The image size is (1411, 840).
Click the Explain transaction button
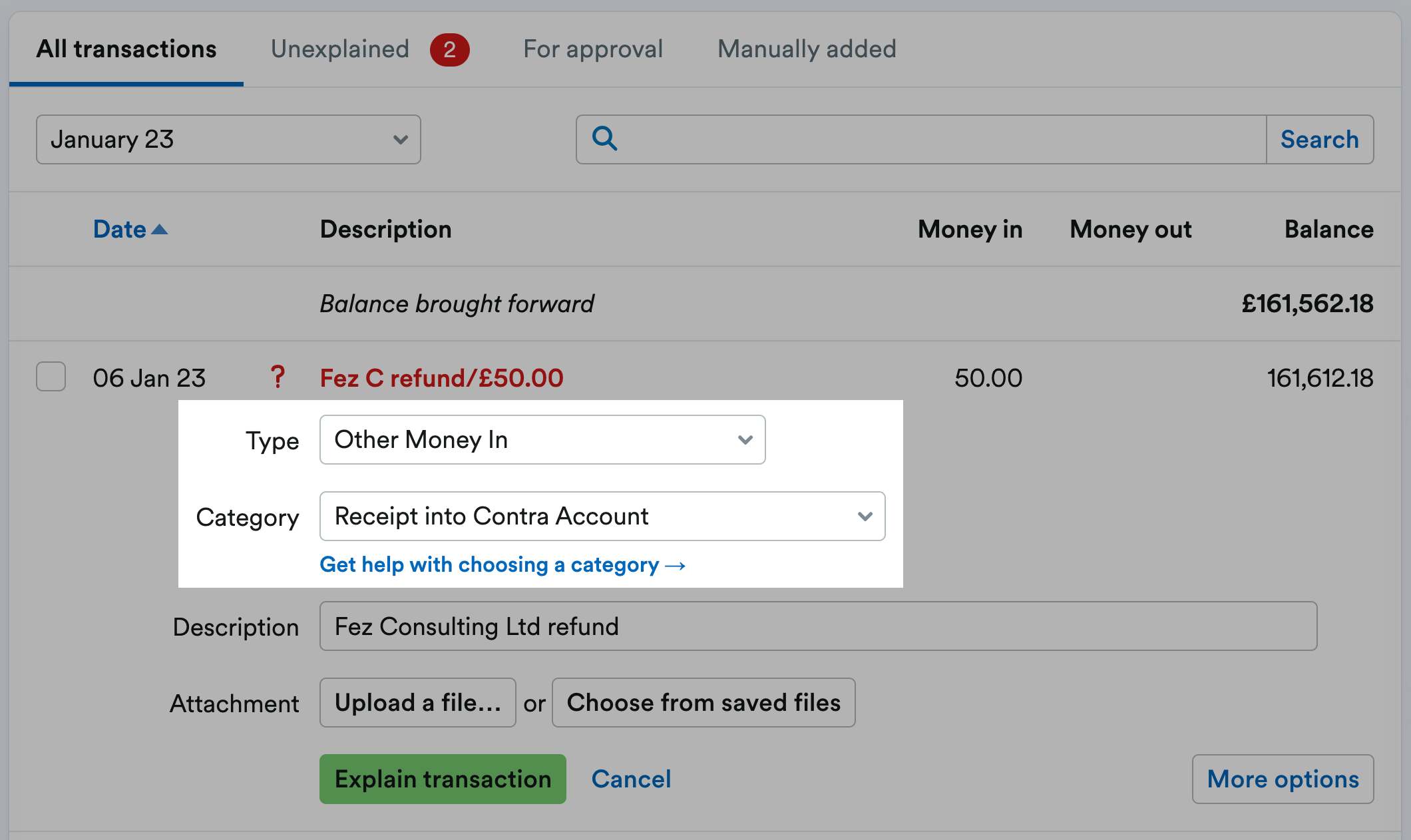click(442, 779)
